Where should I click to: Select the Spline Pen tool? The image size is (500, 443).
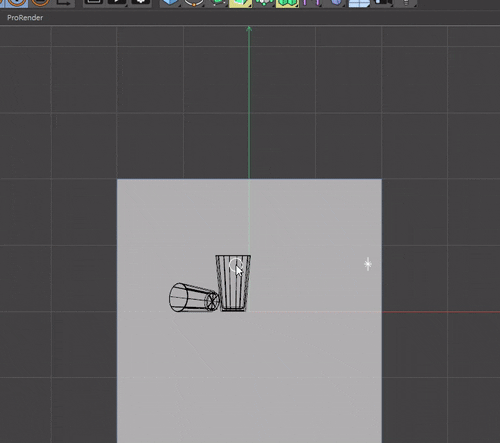point(194,3)
